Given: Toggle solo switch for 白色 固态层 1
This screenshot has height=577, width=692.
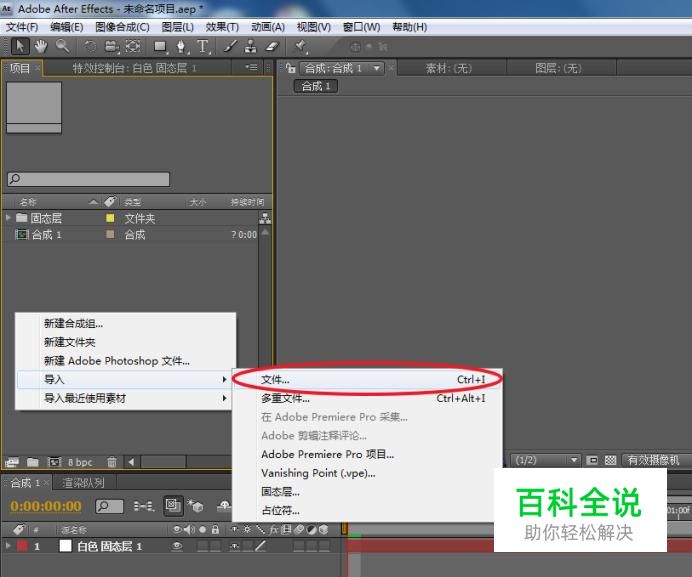Looking at the screenshot, I should [203, 547].
